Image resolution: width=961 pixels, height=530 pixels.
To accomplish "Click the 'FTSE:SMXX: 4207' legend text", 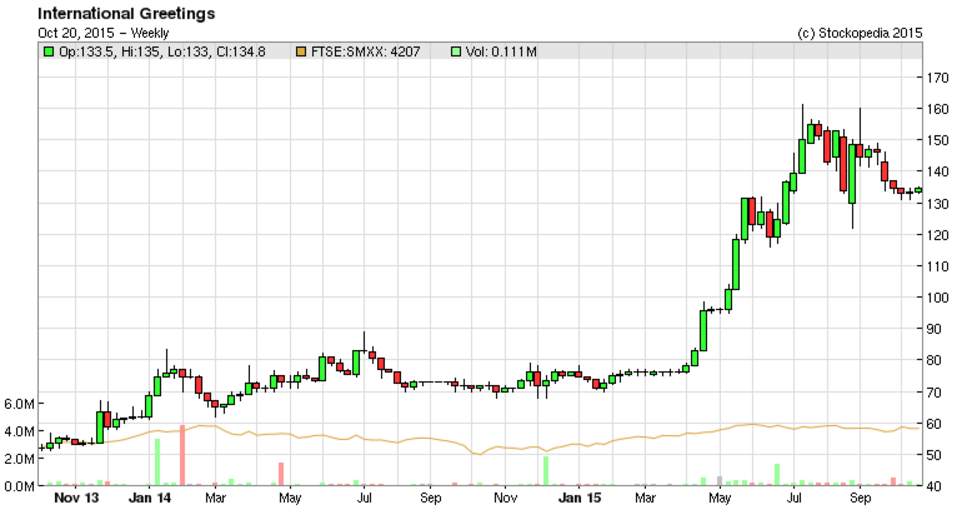I will tap(365, 52).
